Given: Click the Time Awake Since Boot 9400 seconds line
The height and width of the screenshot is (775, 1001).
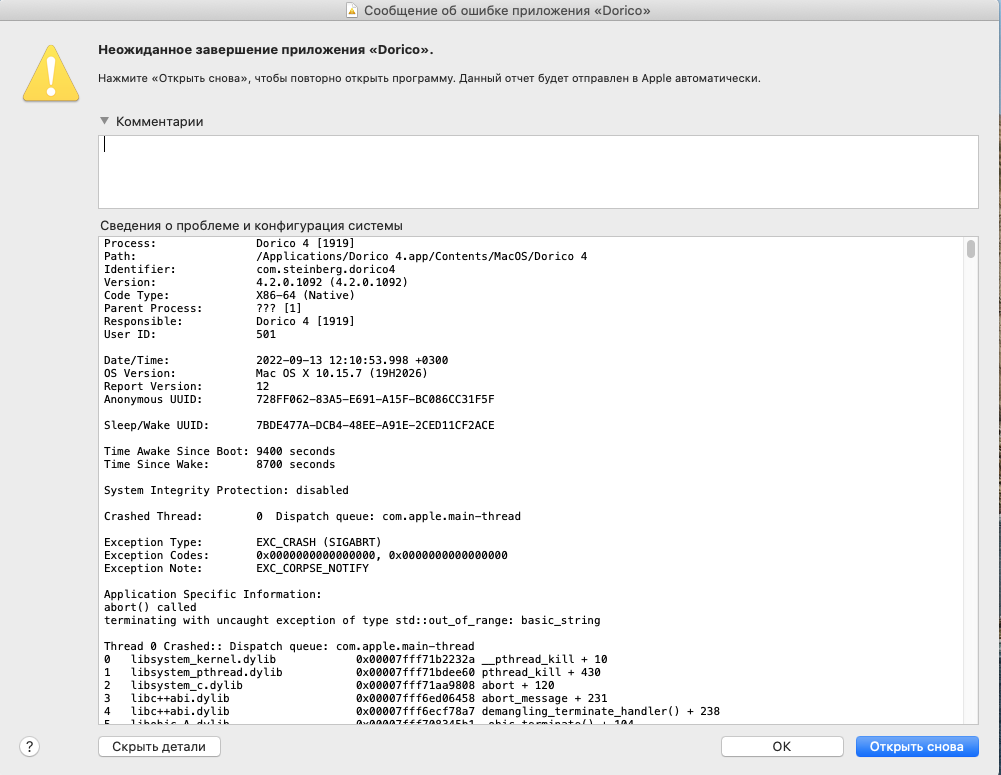Looking at the screenshot, I should point(220,451).
